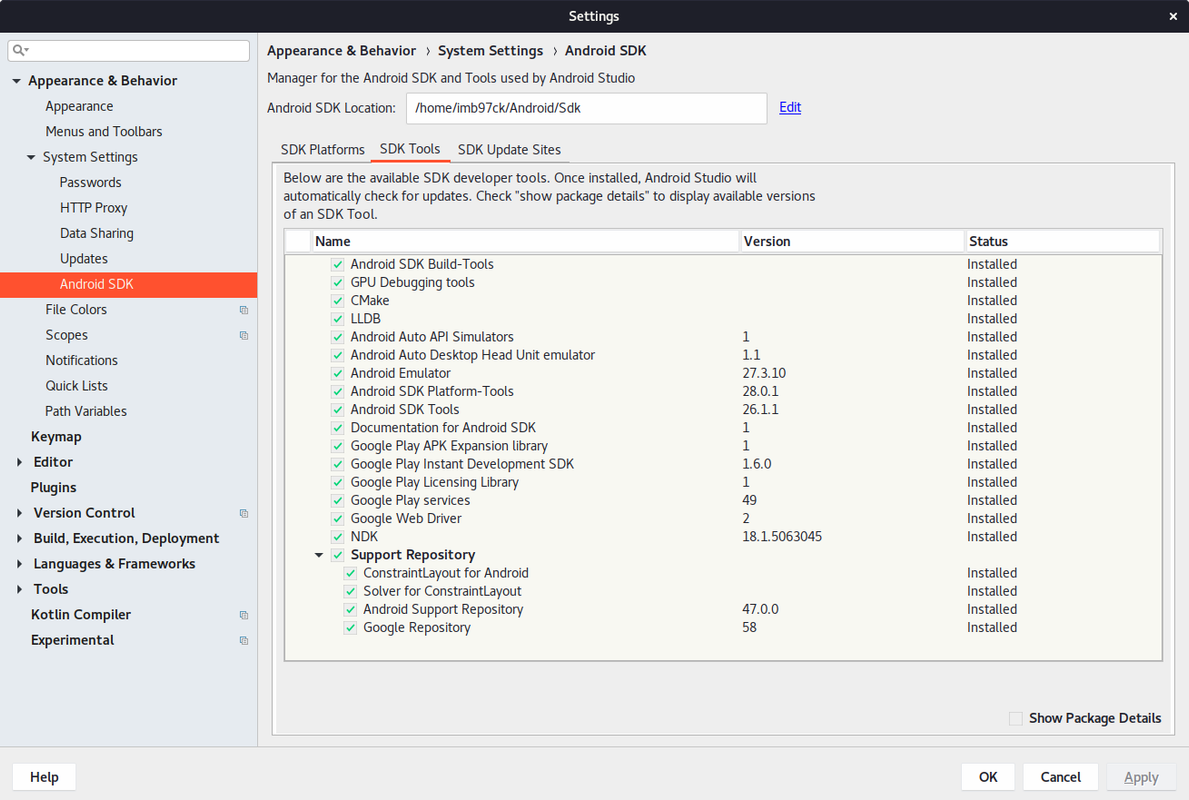Click the Help button
Image resolution: width=1189 pixels, height=800 pixels.
(44, 776)
